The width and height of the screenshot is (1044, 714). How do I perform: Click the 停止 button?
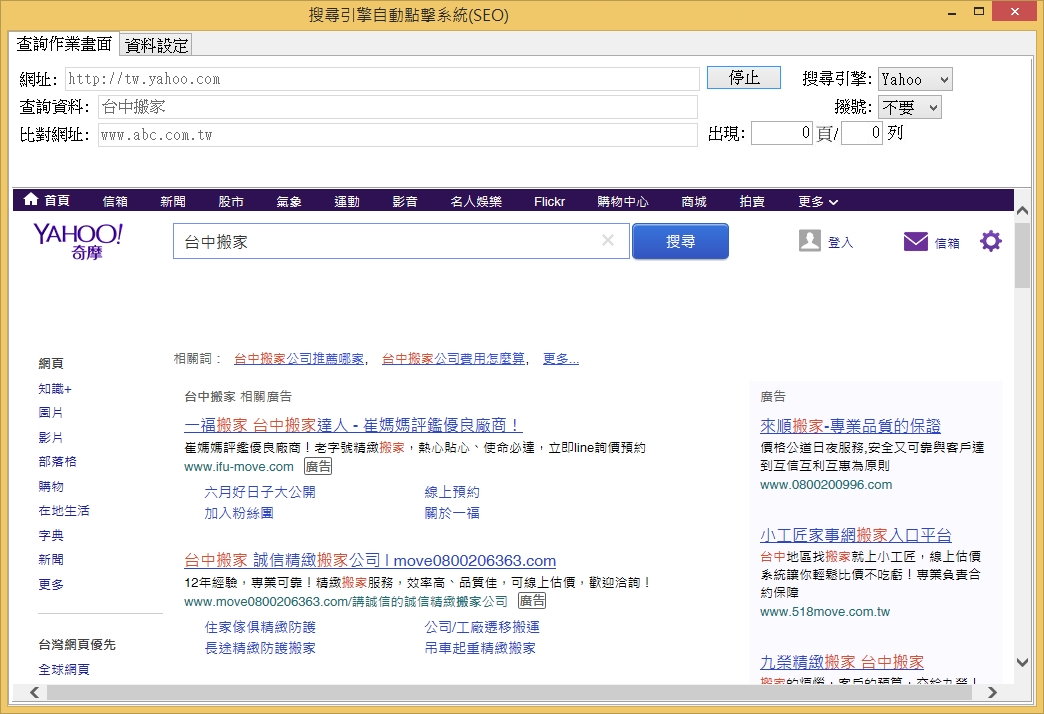point(744,78)
